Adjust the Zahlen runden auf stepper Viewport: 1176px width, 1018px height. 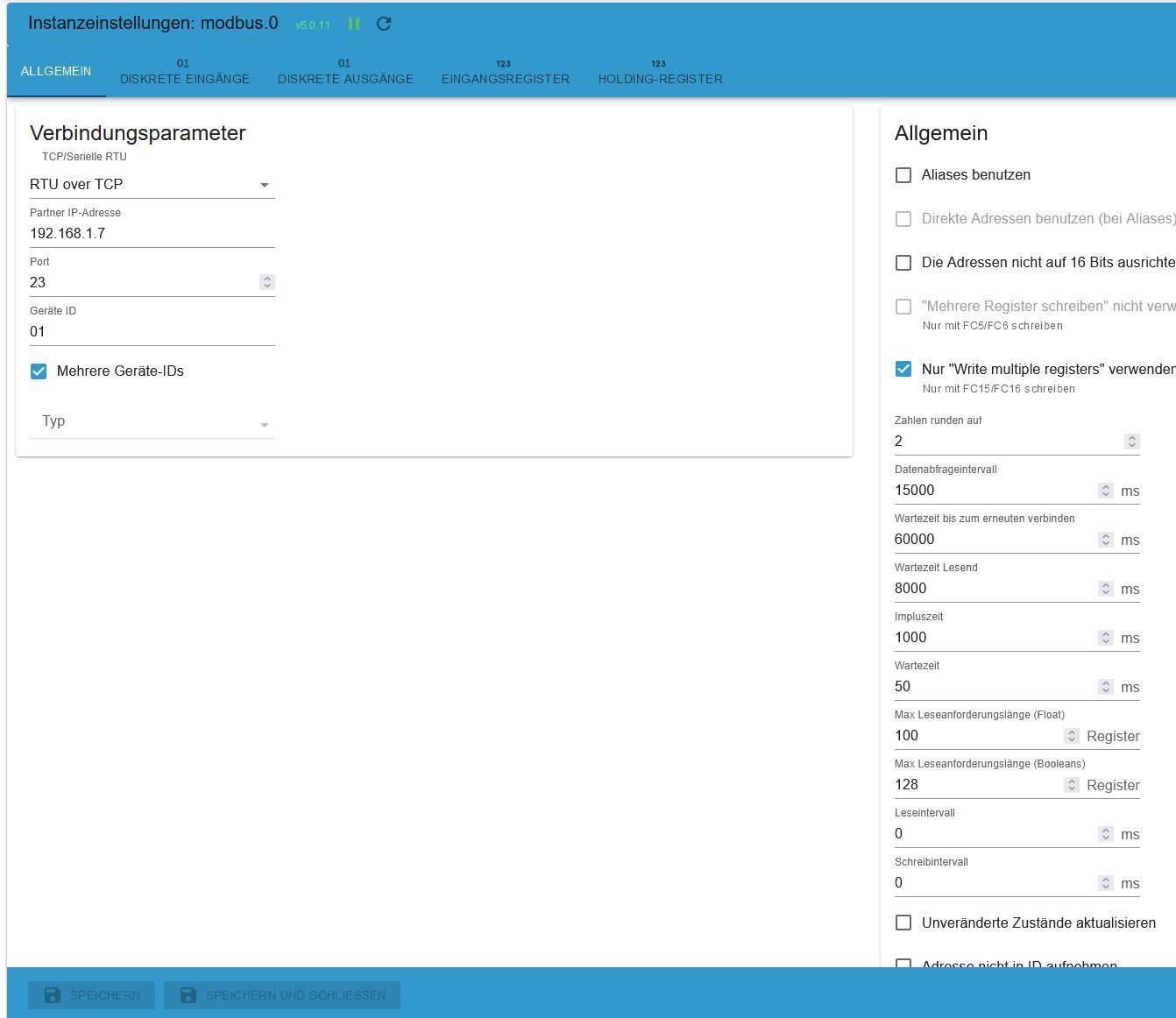point(1132,442)
